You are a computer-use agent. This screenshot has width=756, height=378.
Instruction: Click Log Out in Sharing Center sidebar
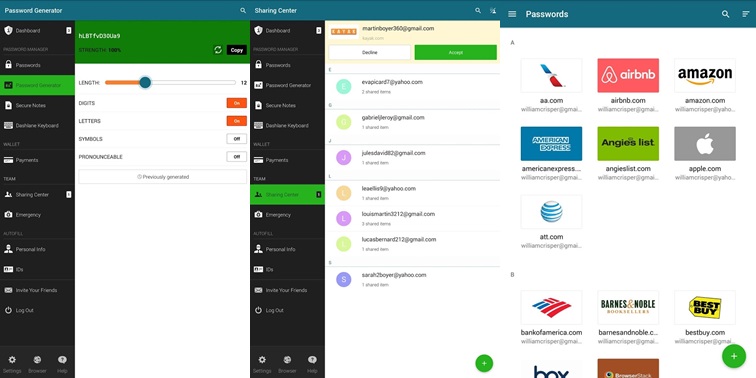[x=287, y=310]
